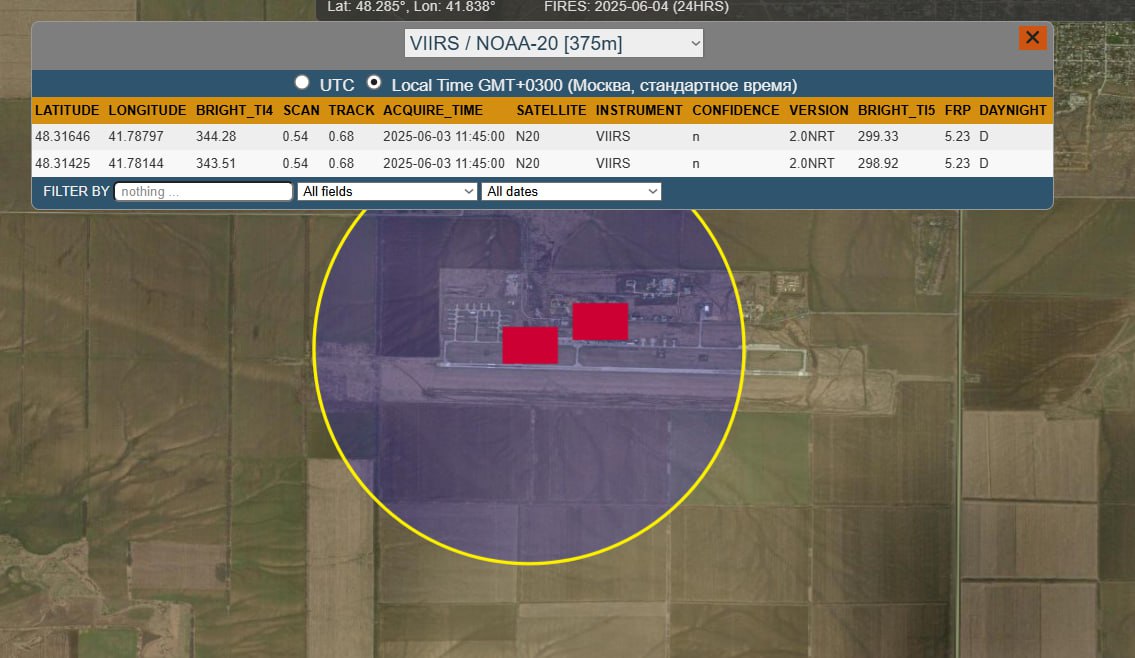Screen dimensions: 1135x658
Task: Click the right red fire detection marker
Action: click(600, 322)
